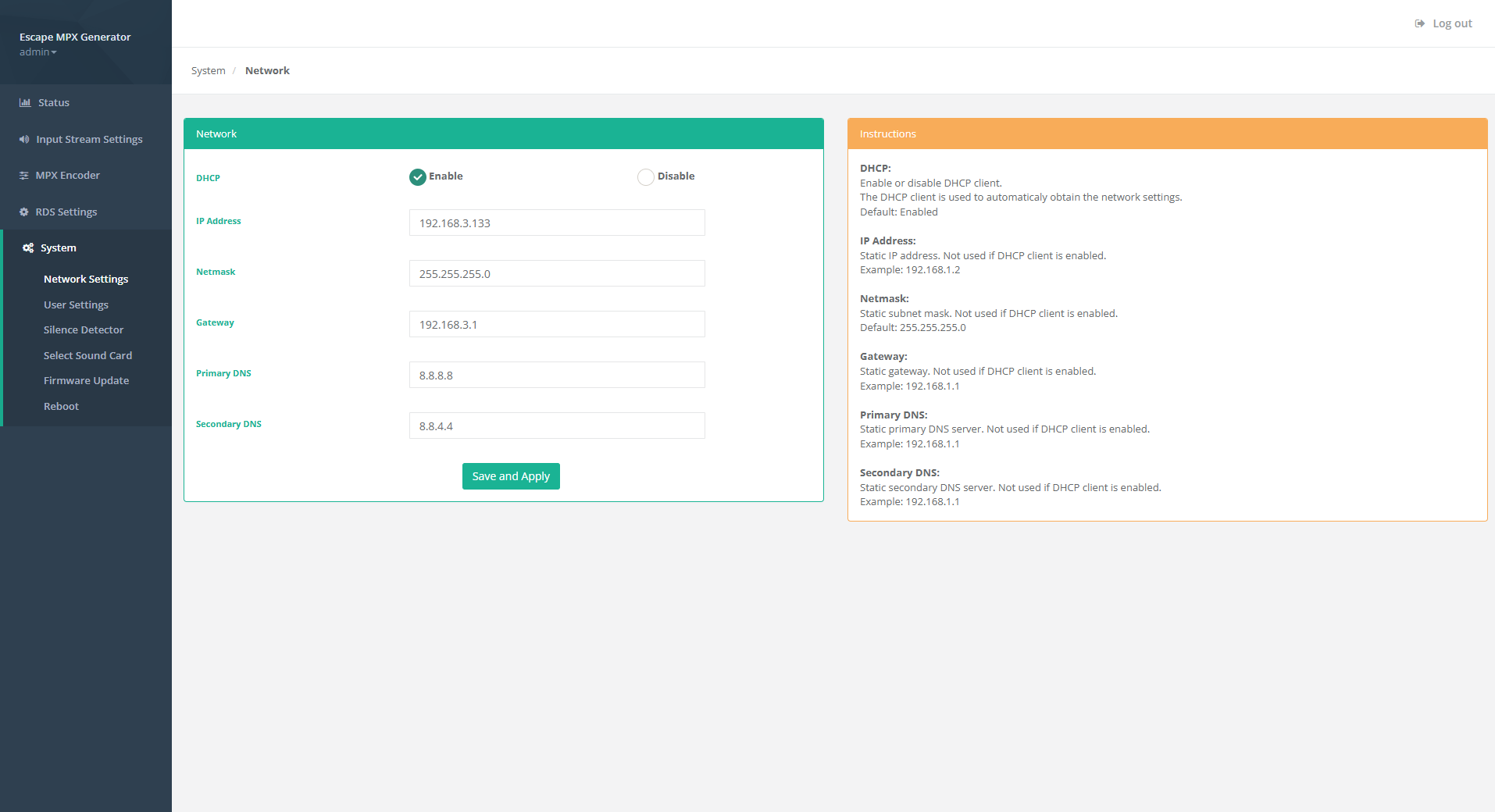Click the MPX Encoder sliders icon
The width and height of the screenshot is (1495, 812).
point(24,176)
